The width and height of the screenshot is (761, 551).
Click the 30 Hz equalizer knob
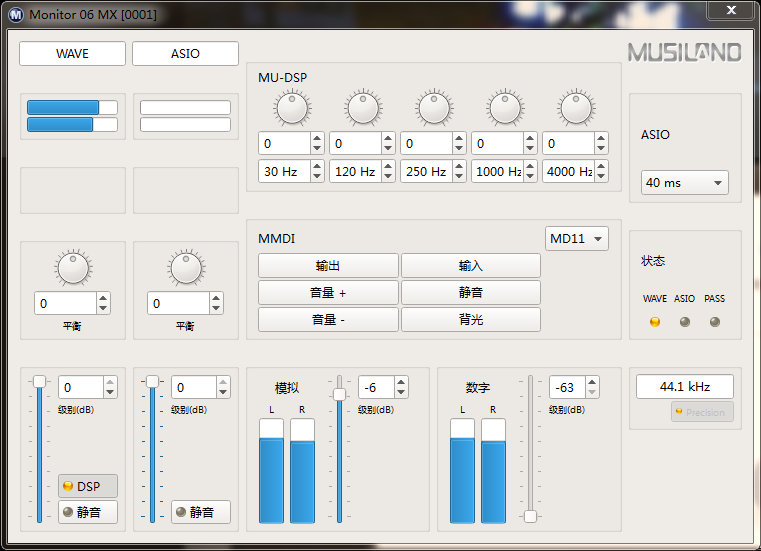292,109
